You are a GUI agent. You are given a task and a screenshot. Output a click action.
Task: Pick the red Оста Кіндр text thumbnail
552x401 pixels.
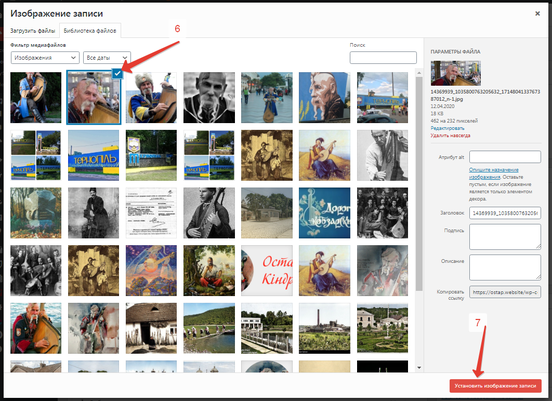tap(267, 270)
